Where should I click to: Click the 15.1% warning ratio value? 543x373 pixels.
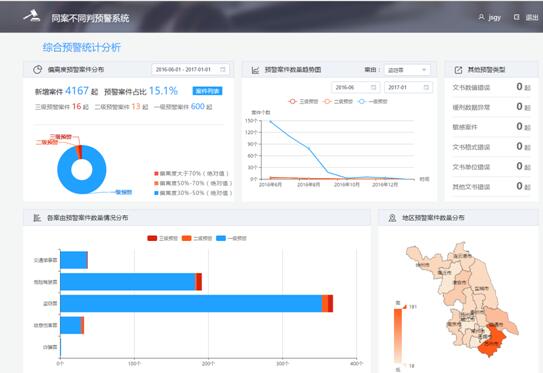coord(163,91)
